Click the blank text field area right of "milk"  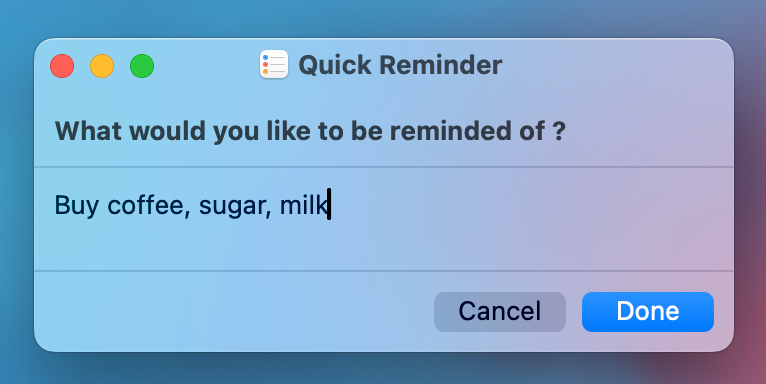click(532, 205)
